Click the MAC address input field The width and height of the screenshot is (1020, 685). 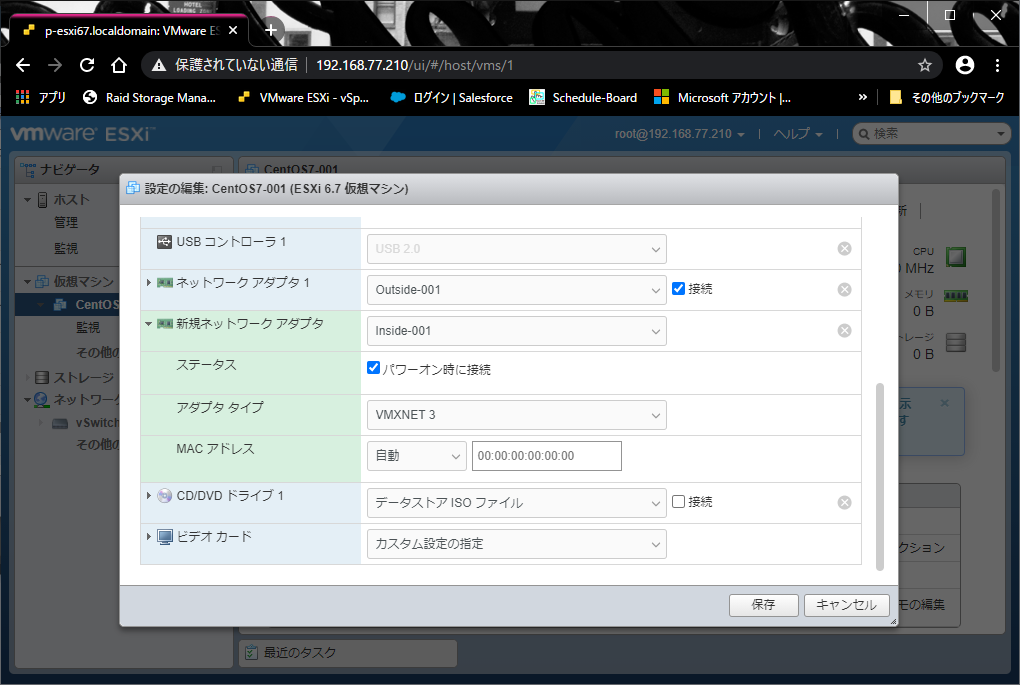click(x=546, y=455)
